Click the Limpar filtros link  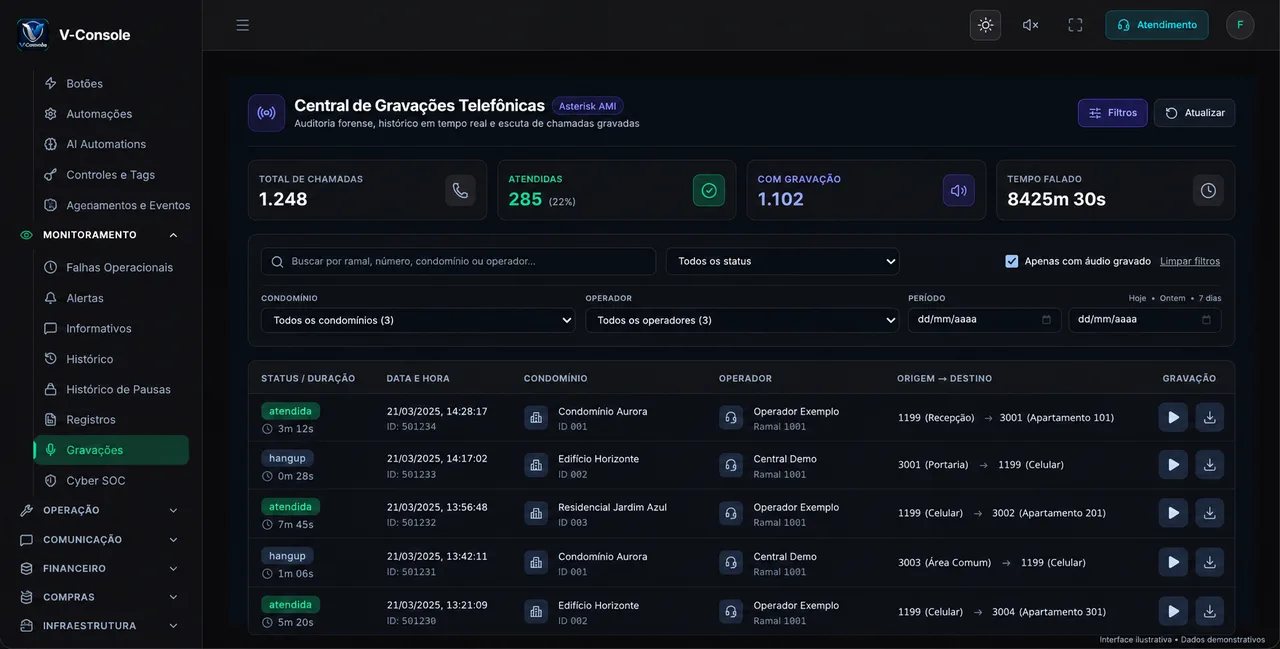[x=1190, y=261]
